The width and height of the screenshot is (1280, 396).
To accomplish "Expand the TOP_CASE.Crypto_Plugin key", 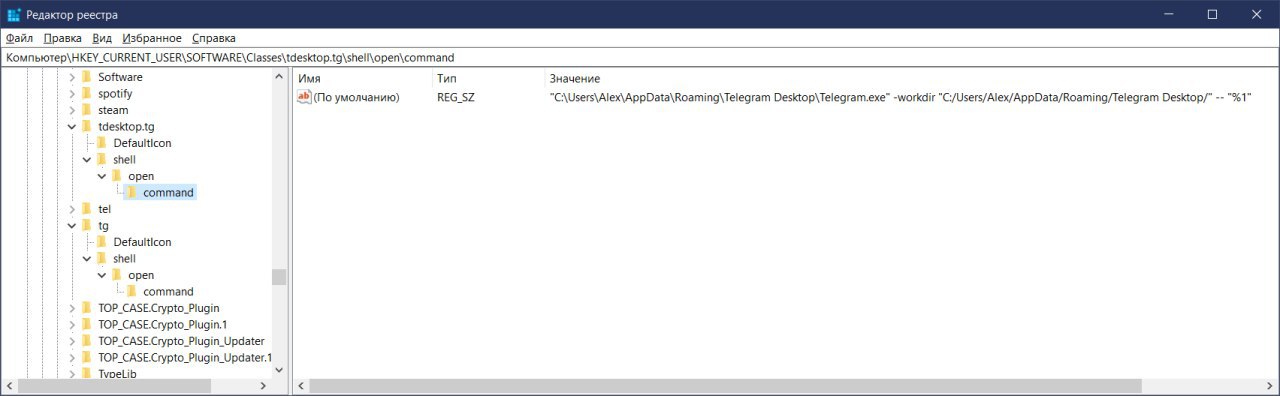I will [x=71, y=308].
